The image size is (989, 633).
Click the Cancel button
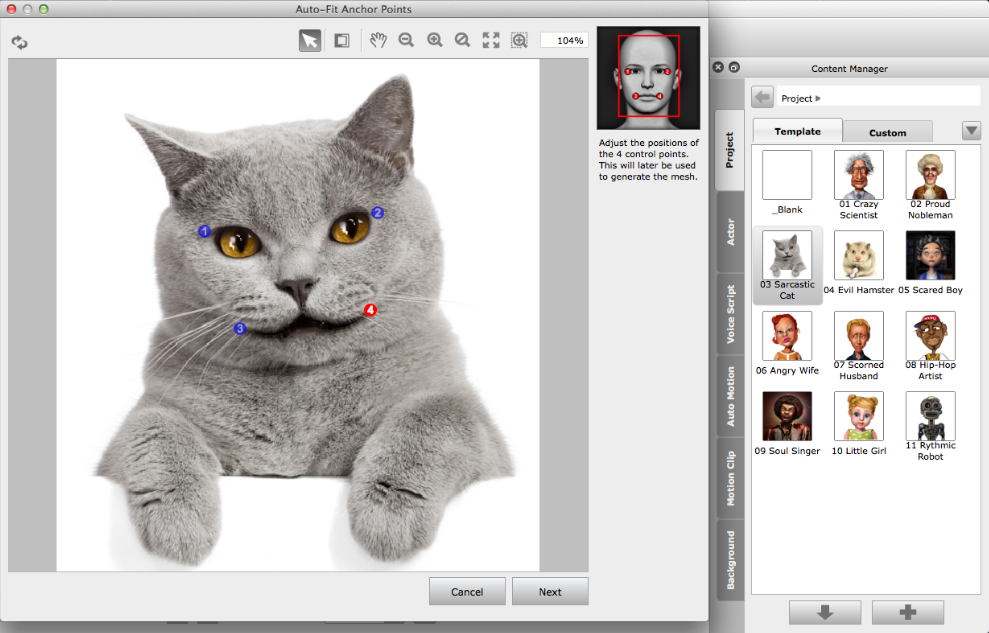tap(467, 591)
